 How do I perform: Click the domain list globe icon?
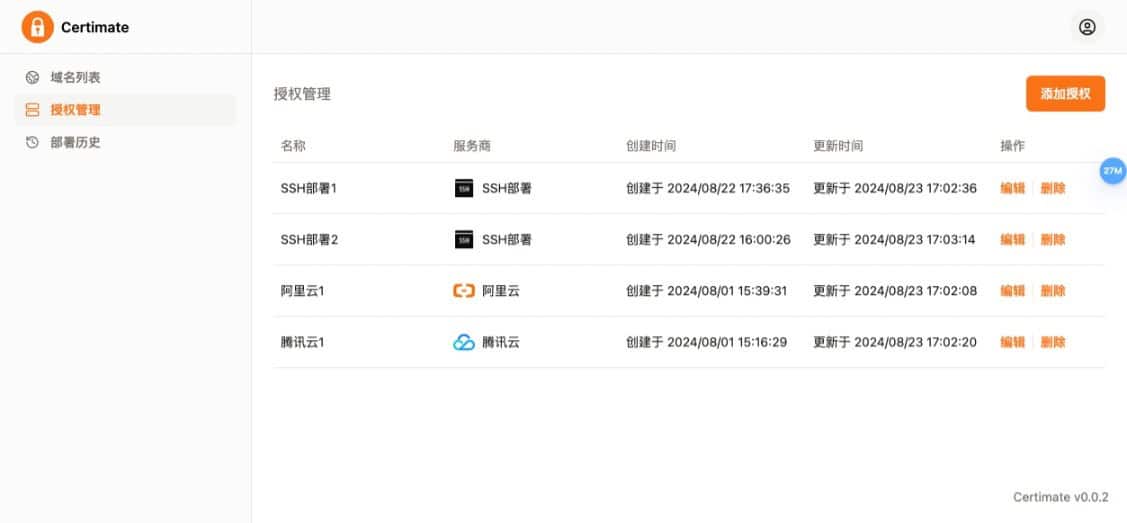(x=32, y=78)
